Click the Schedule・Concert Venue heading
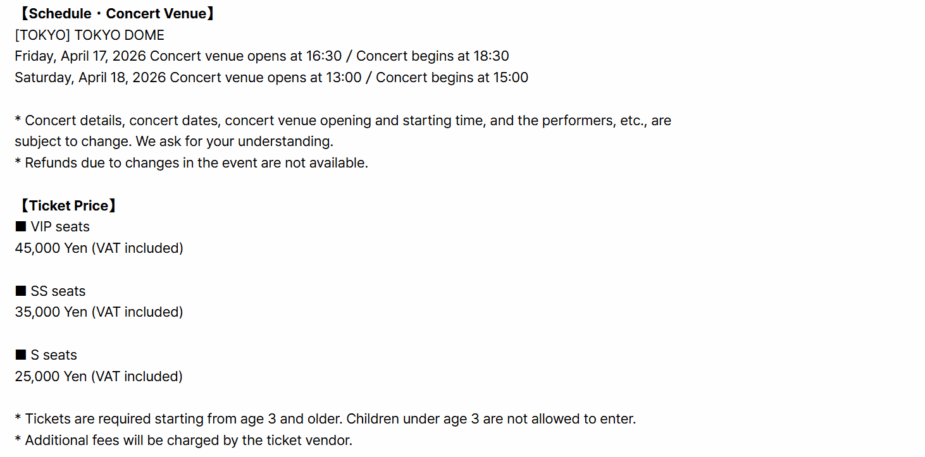 point(117,14)
